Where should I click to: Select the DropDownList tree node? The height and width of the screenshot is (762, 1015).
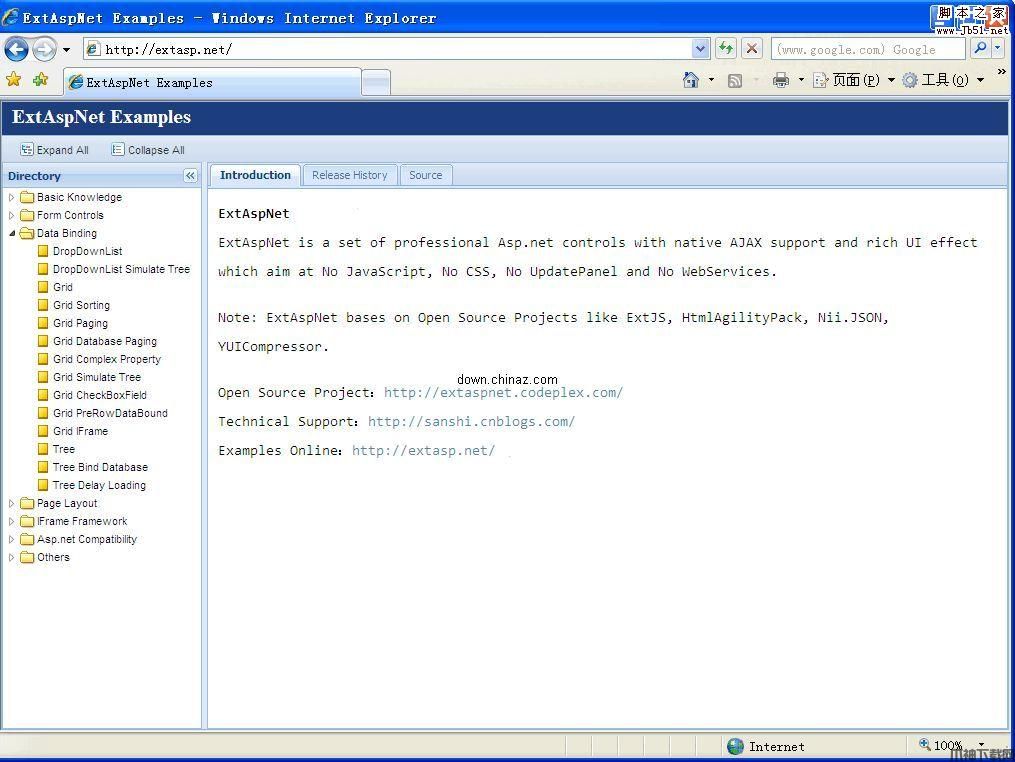click(87, 251)
